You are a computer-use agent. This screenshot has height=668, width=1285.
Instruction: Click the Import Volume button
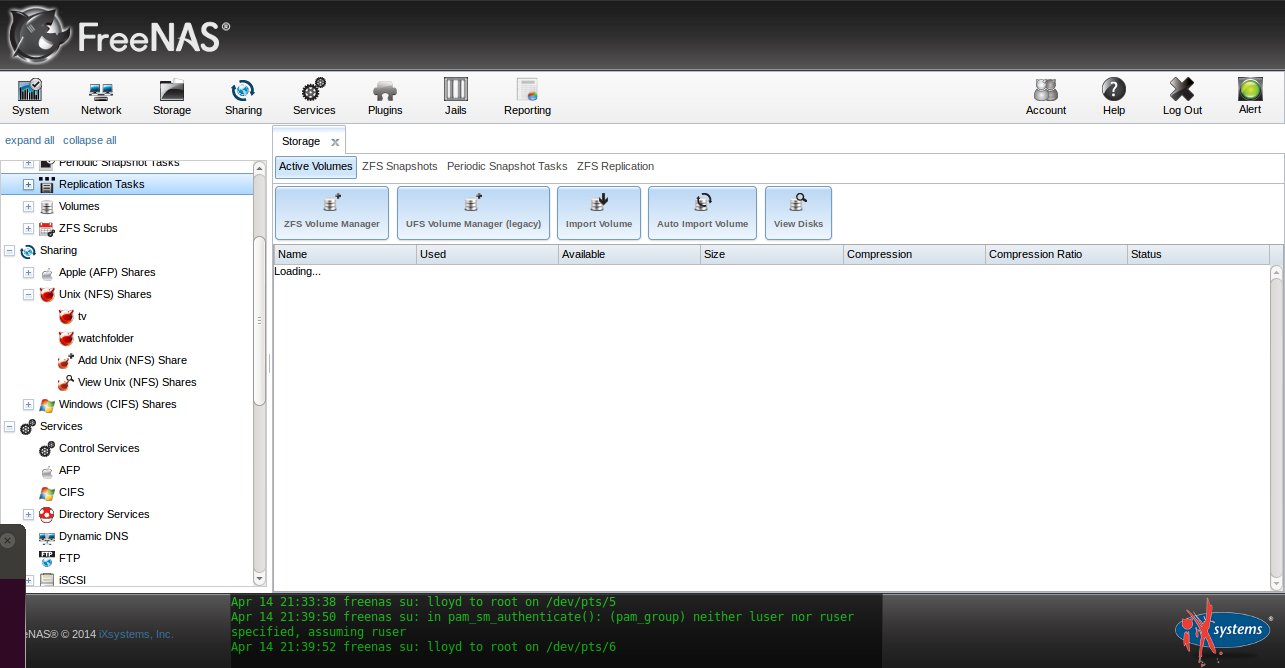599,212
